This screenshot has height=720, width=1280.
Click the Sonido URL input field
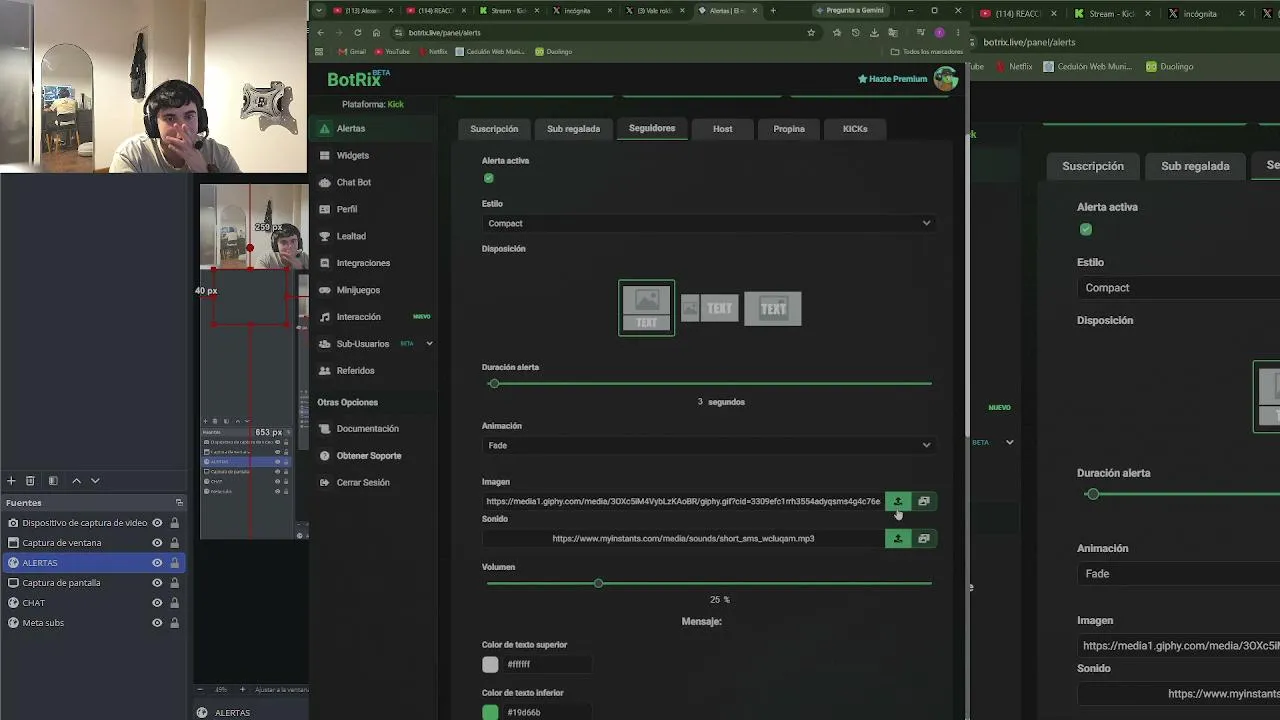click(683, 538)
